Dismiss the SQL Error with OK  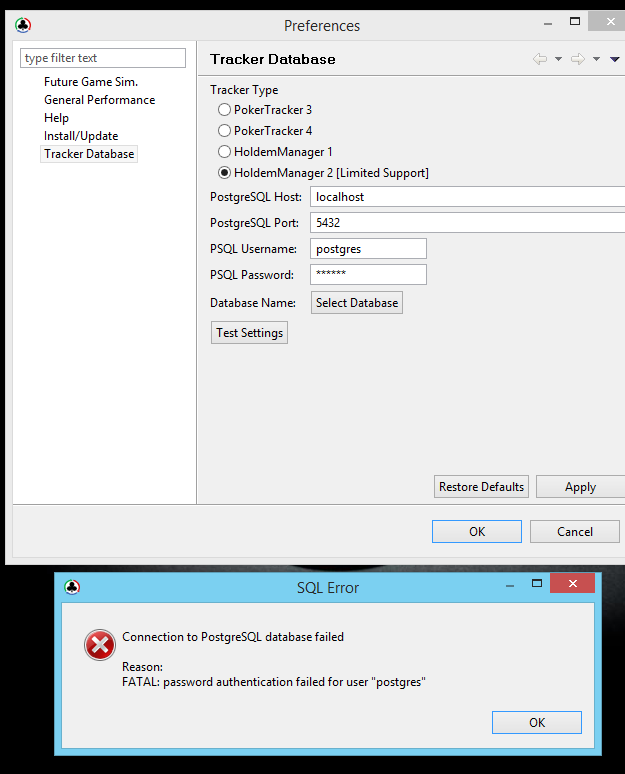537,723
